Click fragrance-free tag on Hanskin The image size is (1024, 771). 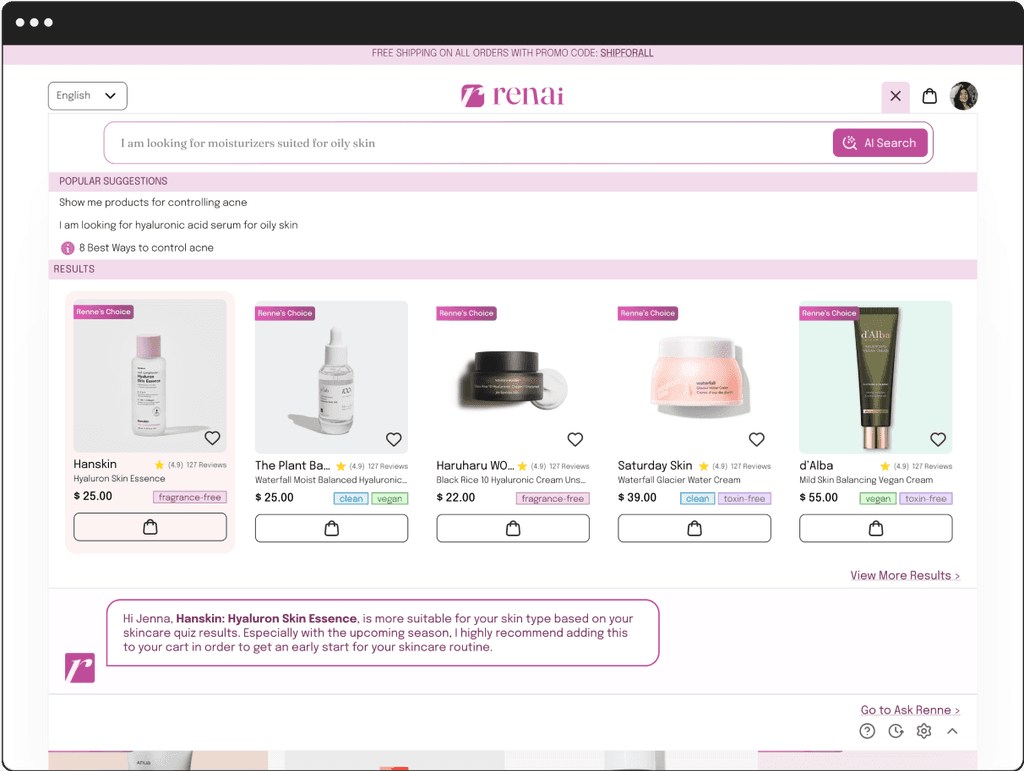click(190, 497)
